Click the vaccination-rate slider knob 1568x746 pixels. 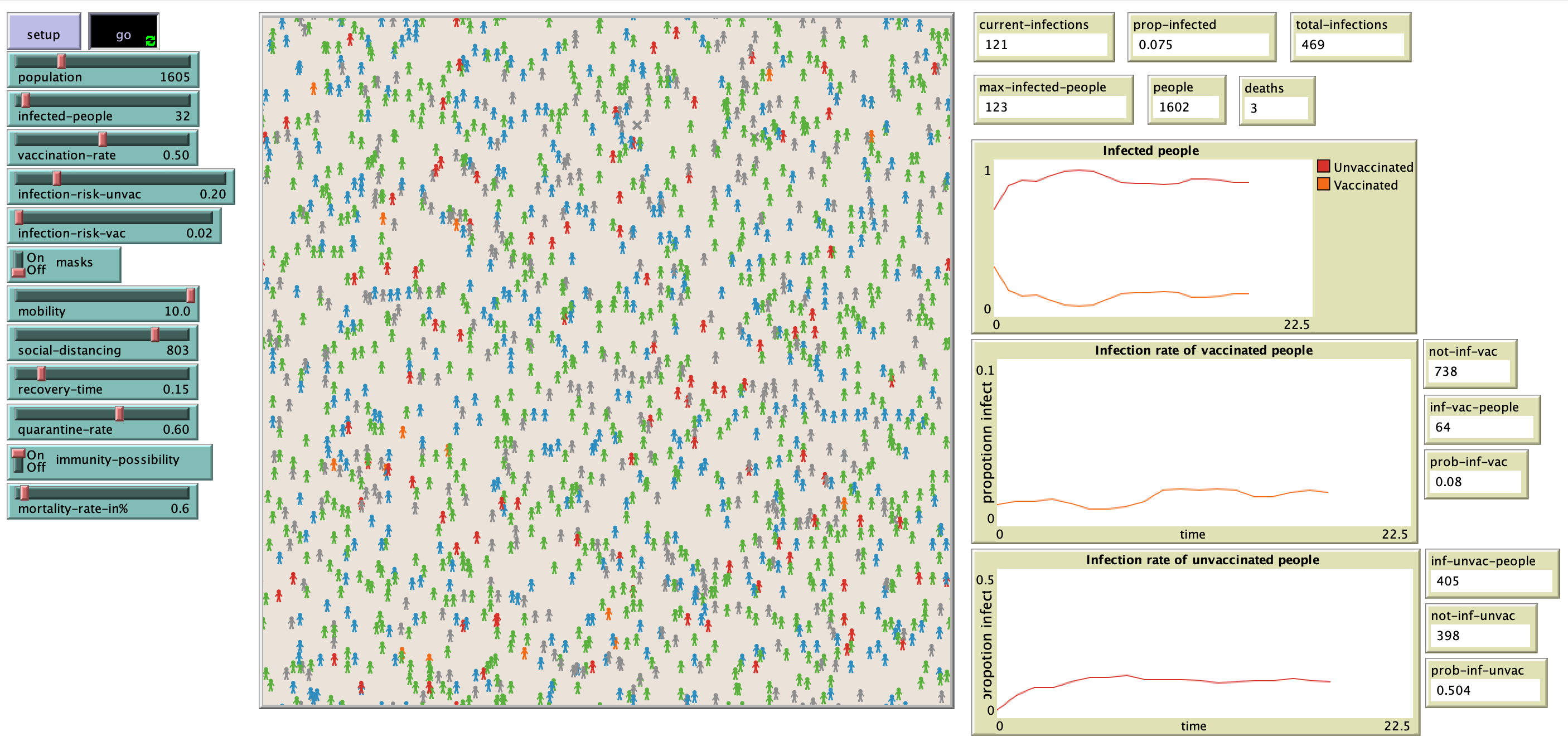102,139
